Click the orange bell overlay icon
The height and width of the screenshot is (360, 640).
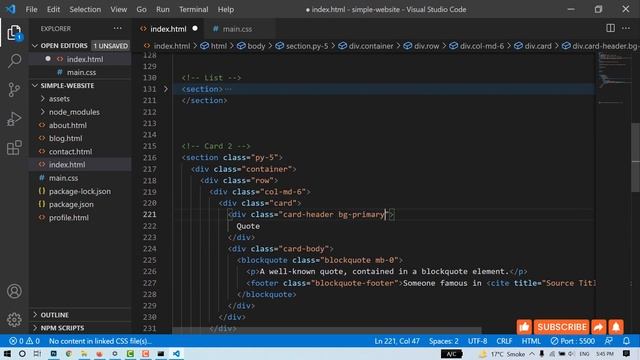click(x=616, y=327)
